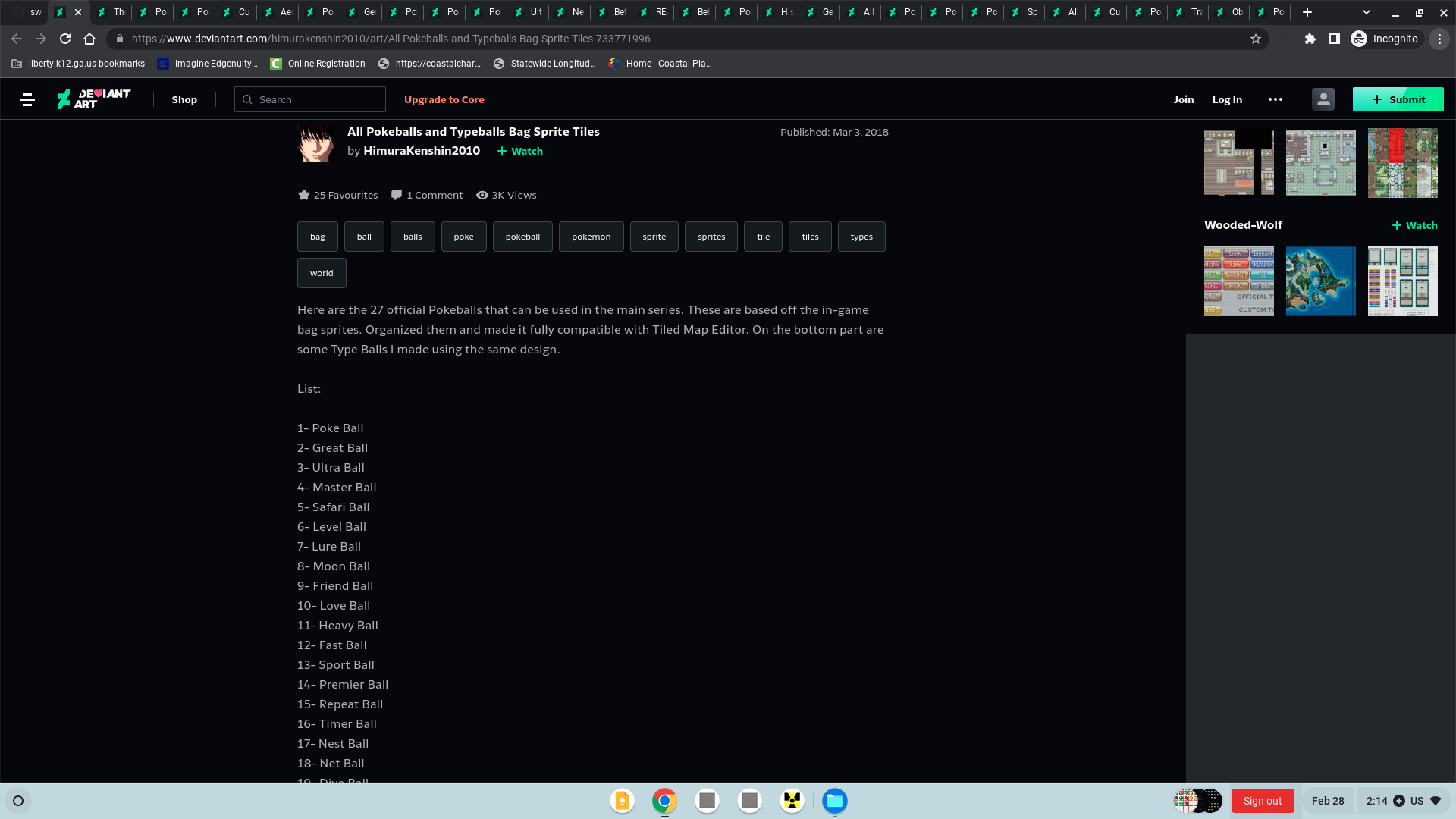Go to the DeviantArt logo home

[93, 99]
